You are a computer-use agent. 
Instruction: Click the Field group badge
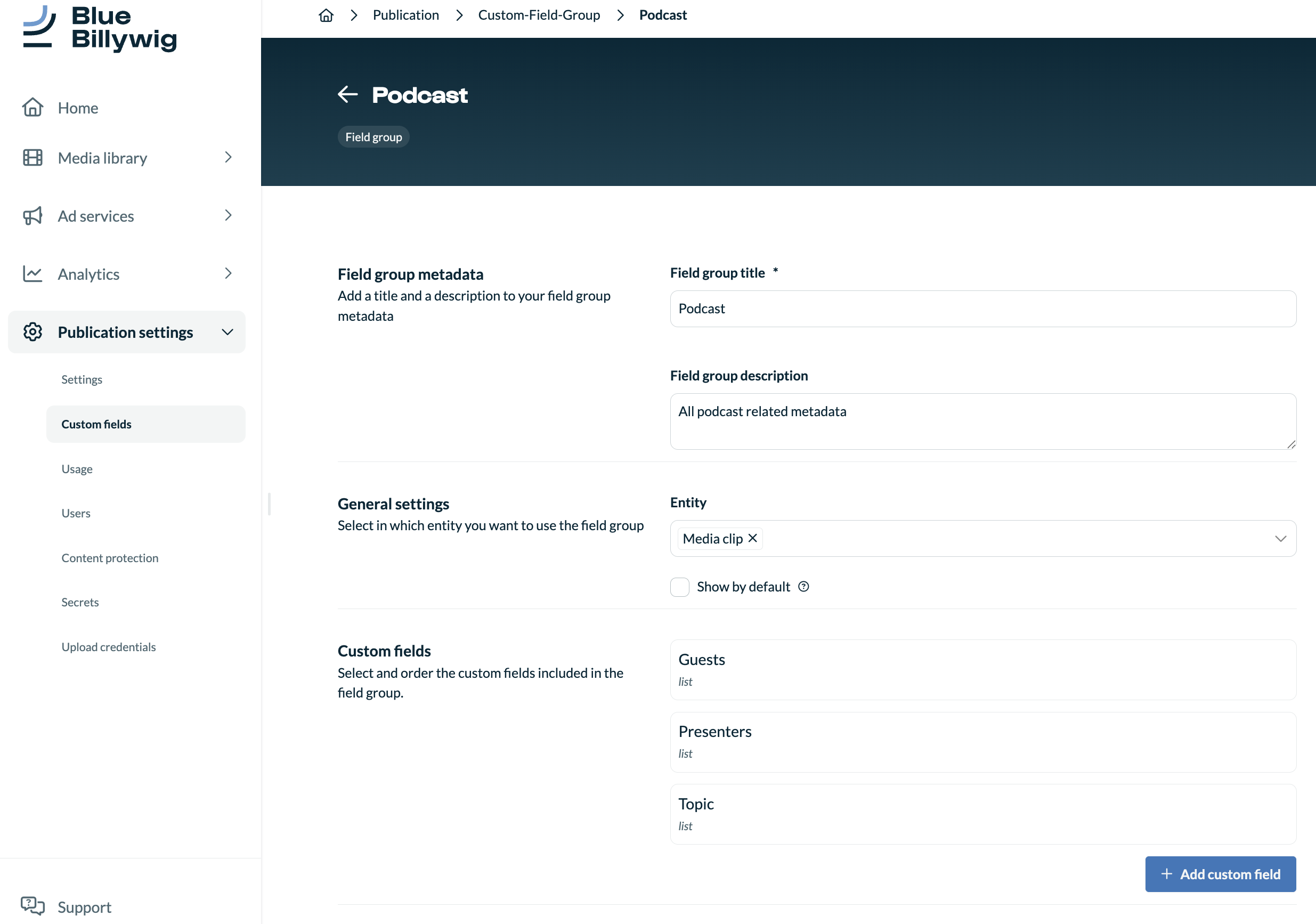coord(373,137)
